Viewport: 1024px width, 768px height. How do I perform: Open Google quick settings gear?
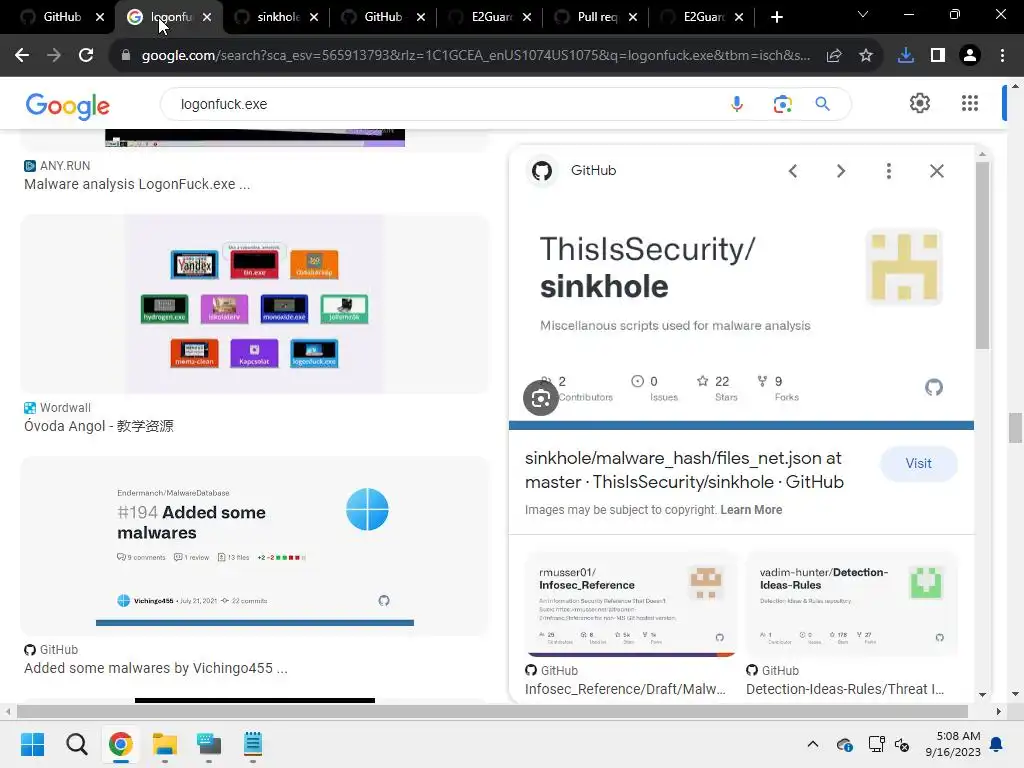[920, 103]
